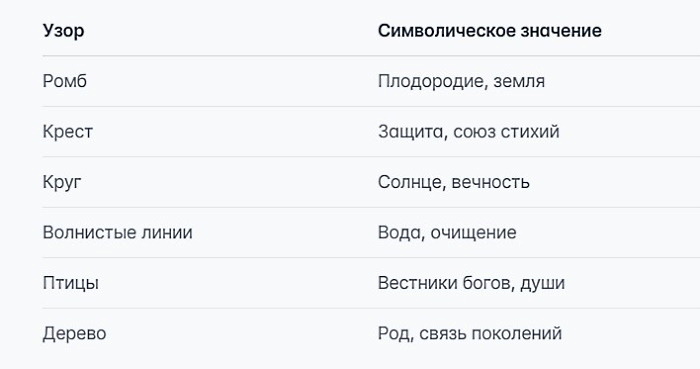Click the "Солнце, вечность" meaning cell
Screen dimensions: 700x369
pos(454,182)
